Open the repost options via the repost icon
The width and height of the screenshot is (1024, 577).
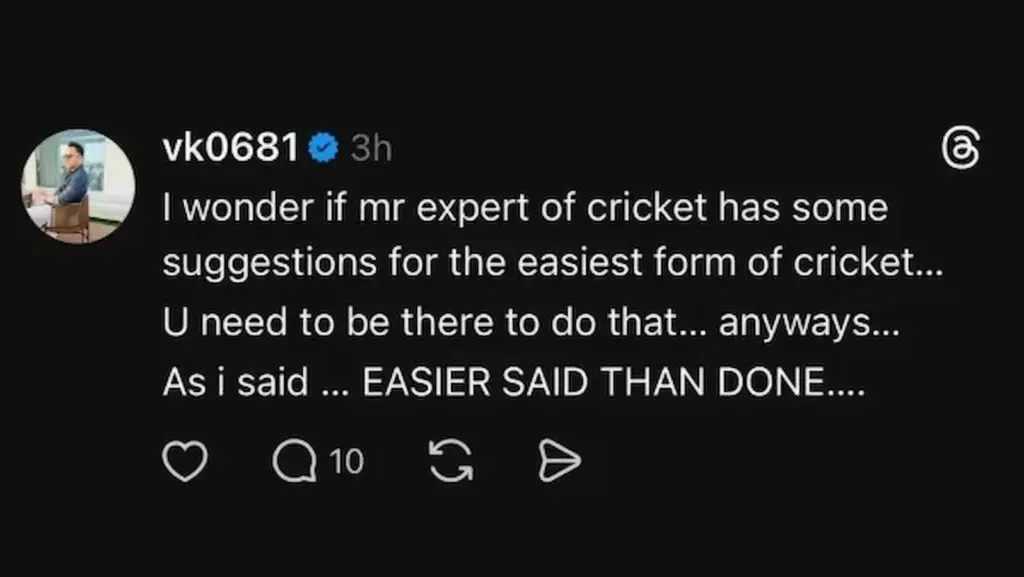(x=450, y=460)
